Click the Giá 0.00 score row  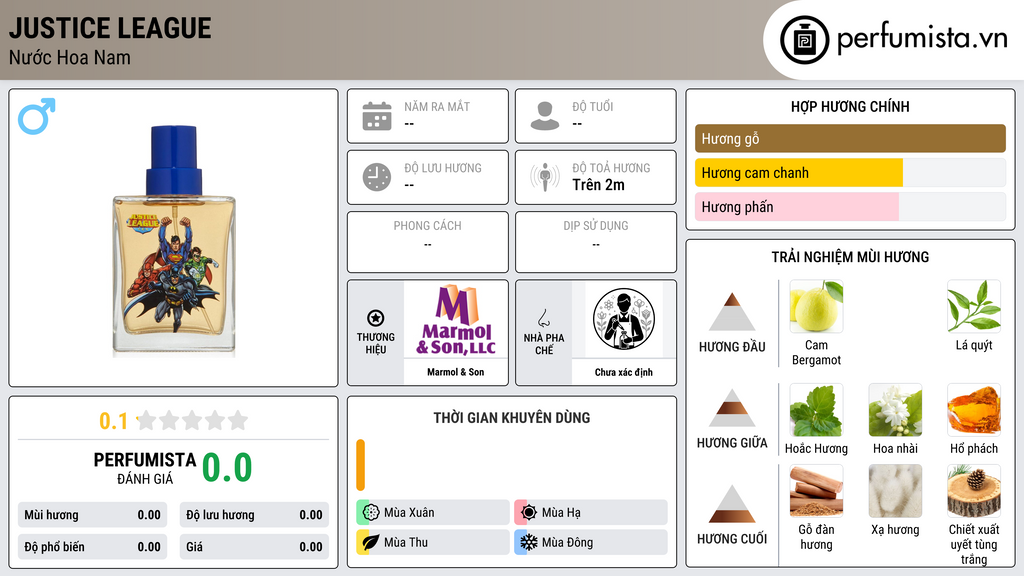254,547
